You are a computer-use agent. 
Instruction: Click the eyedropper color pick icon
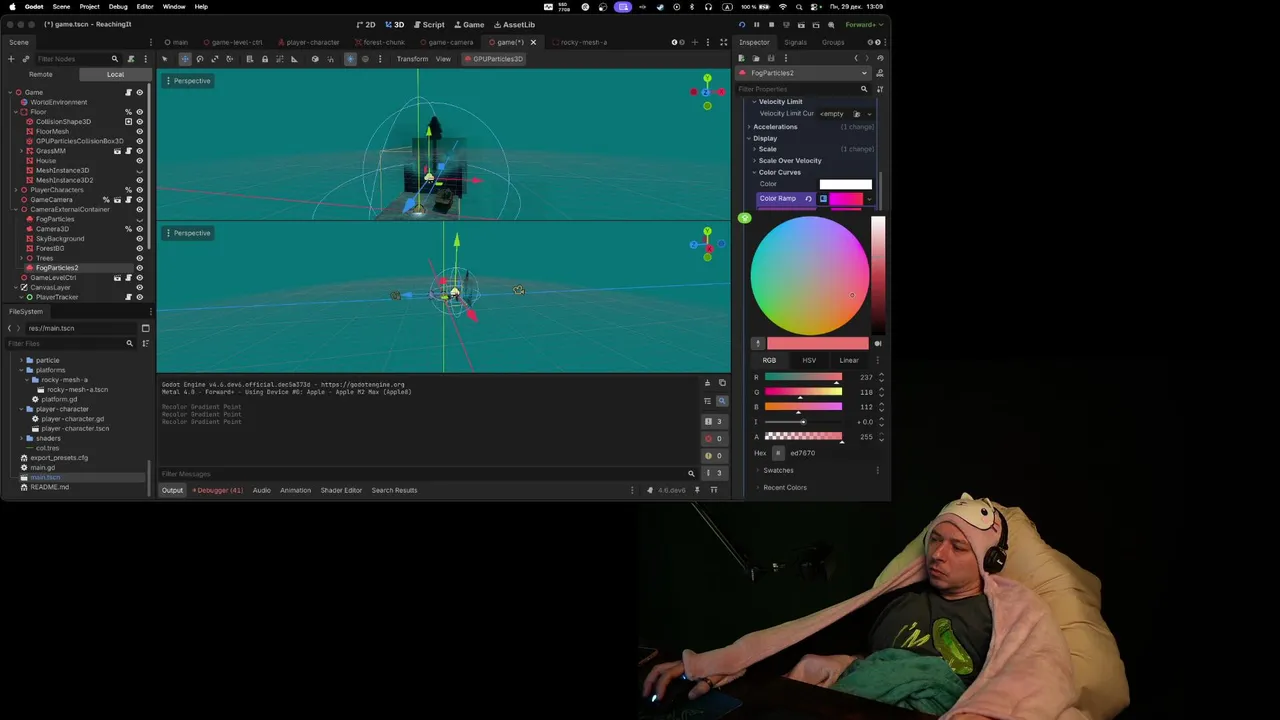click(757, 344)
